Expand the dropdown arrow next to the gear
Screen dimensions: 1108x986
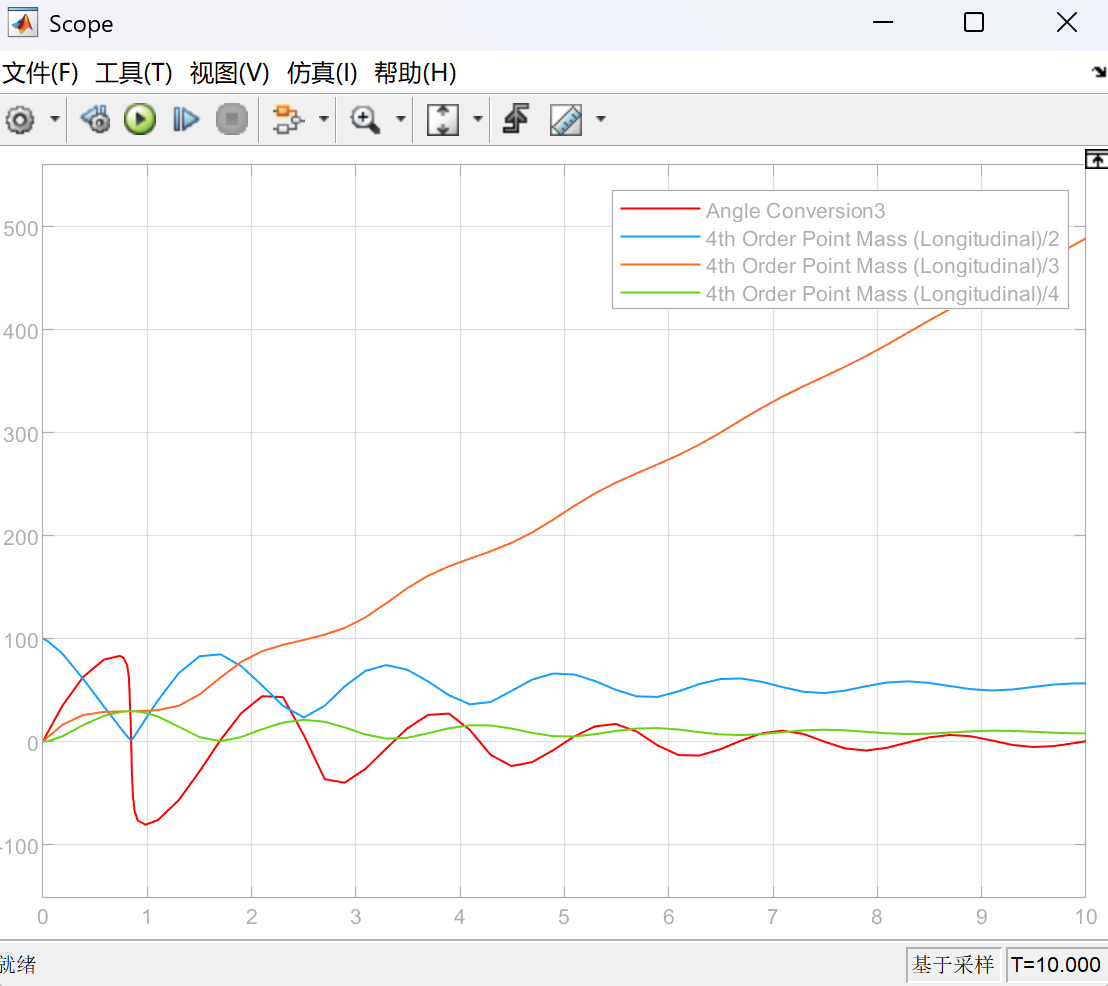[x=54, y=119]
